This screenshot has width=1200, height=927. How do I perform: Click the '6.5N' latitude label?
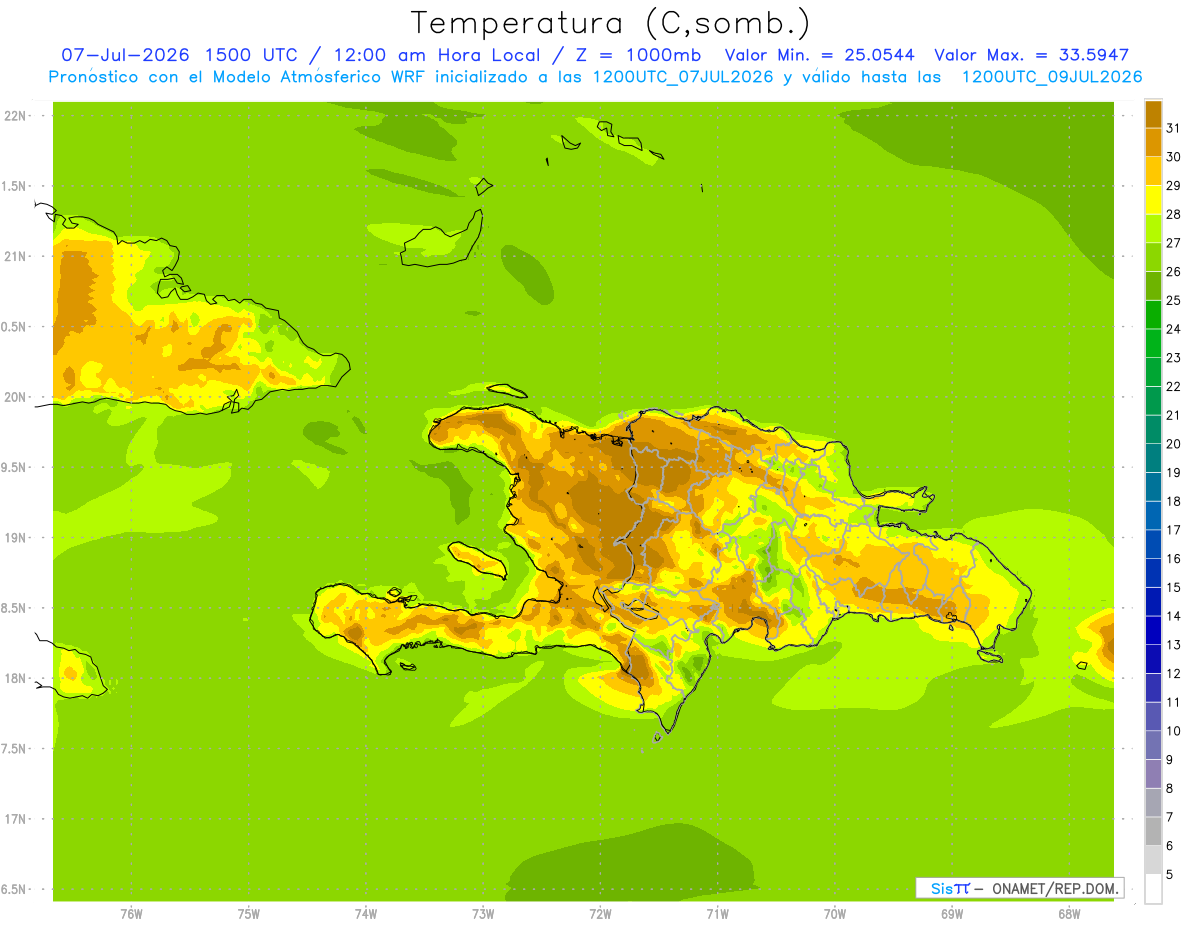14,889
